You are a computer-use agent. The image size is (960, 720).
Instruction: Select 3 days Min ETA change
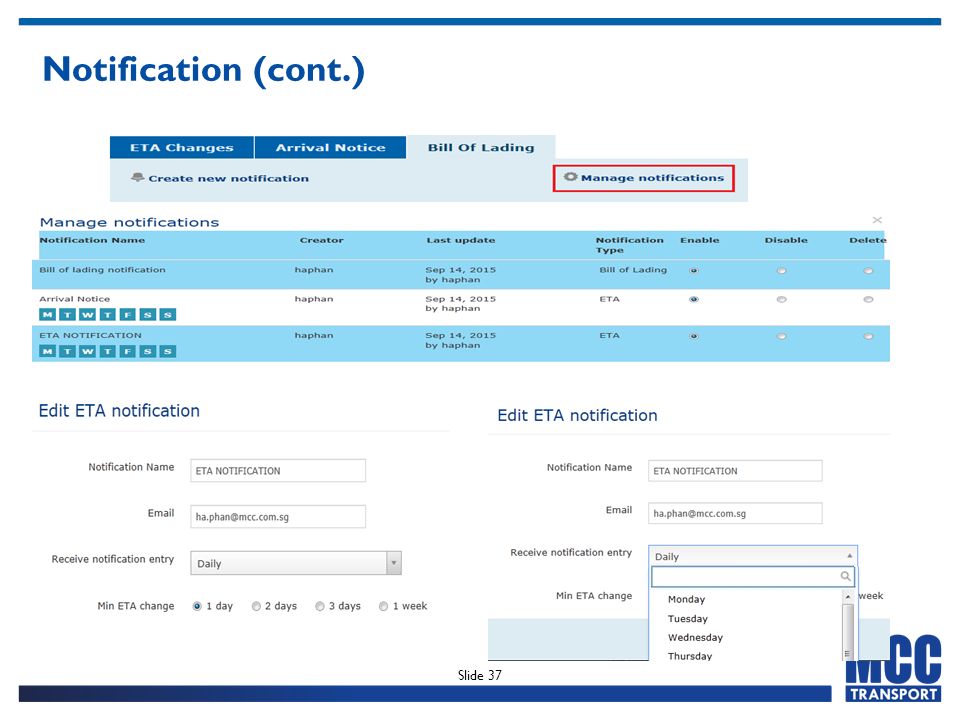pos(320,606)
